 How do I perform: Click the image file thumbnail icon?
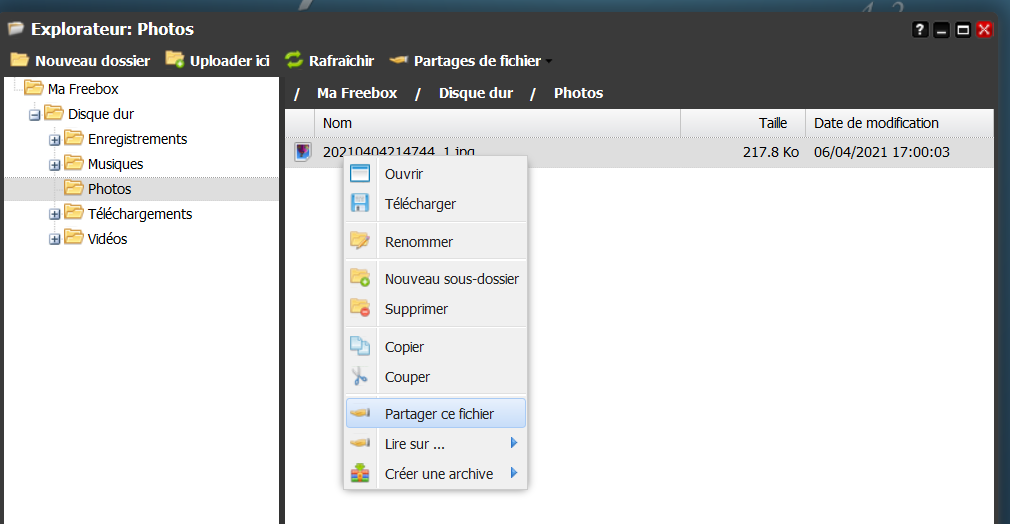point(302,152)
